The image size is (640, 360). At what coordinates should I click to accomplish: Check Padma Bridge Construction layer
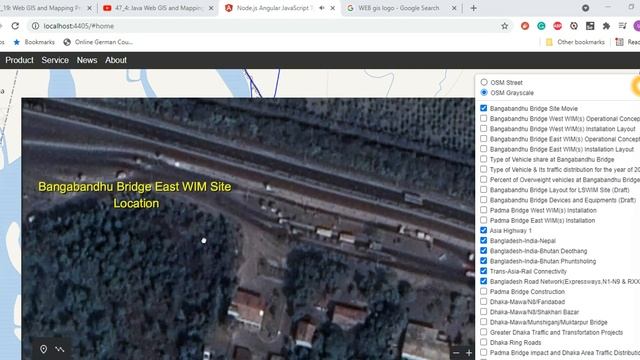pyautogui.click(x=484, y=291)
